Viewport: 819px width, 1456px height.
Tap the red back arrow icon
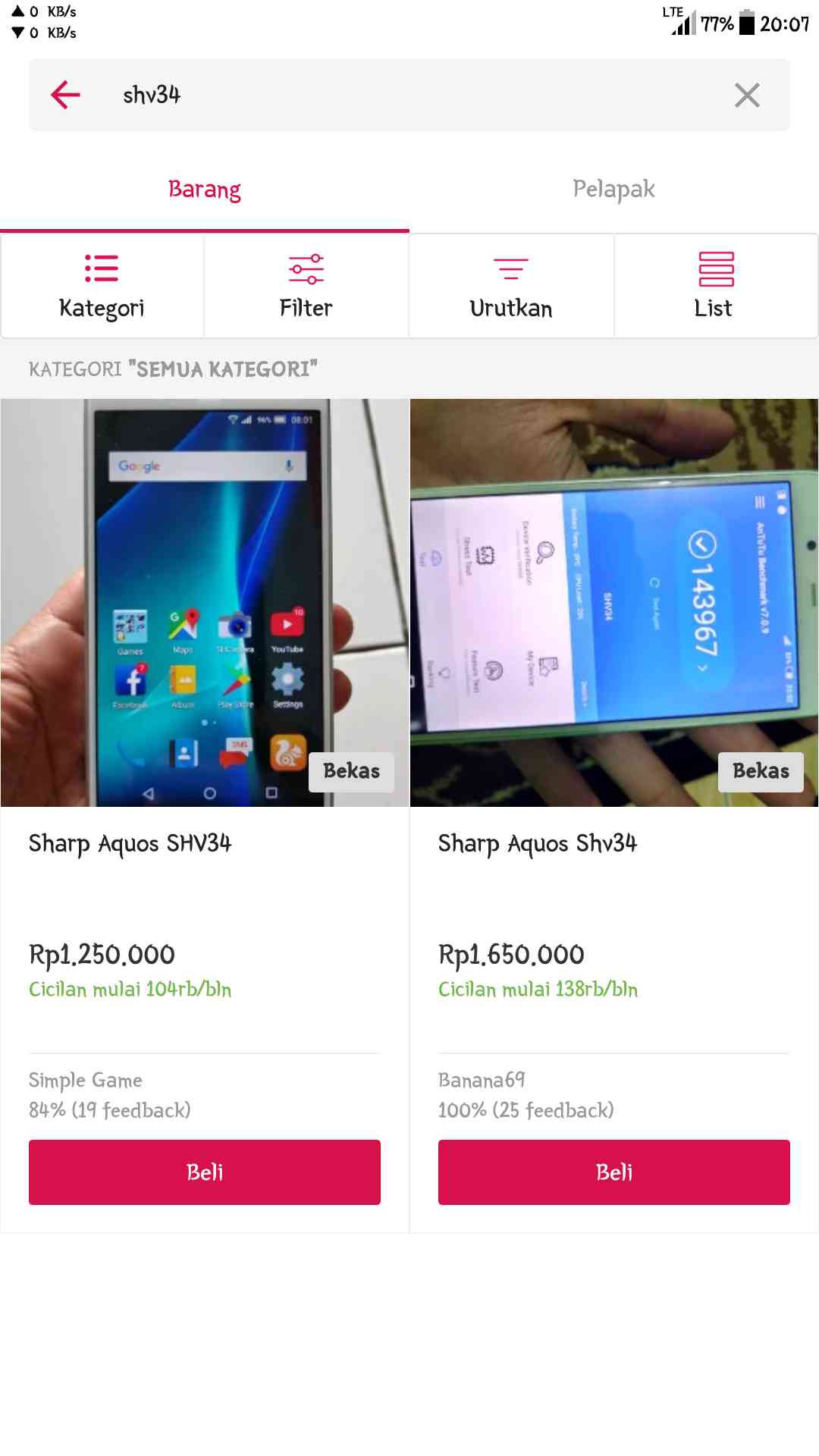(65, 95)
